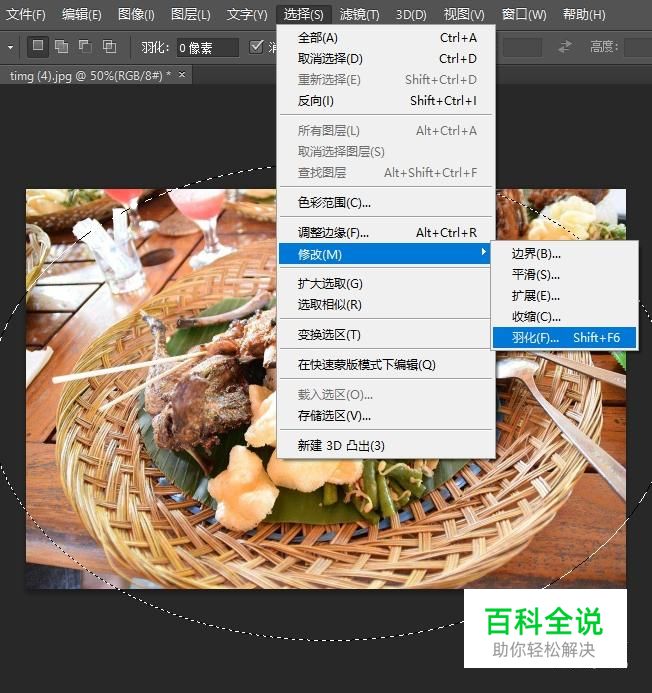Click the swap width and height arrows icon
The image size is (652, 693).
point(564,46)
